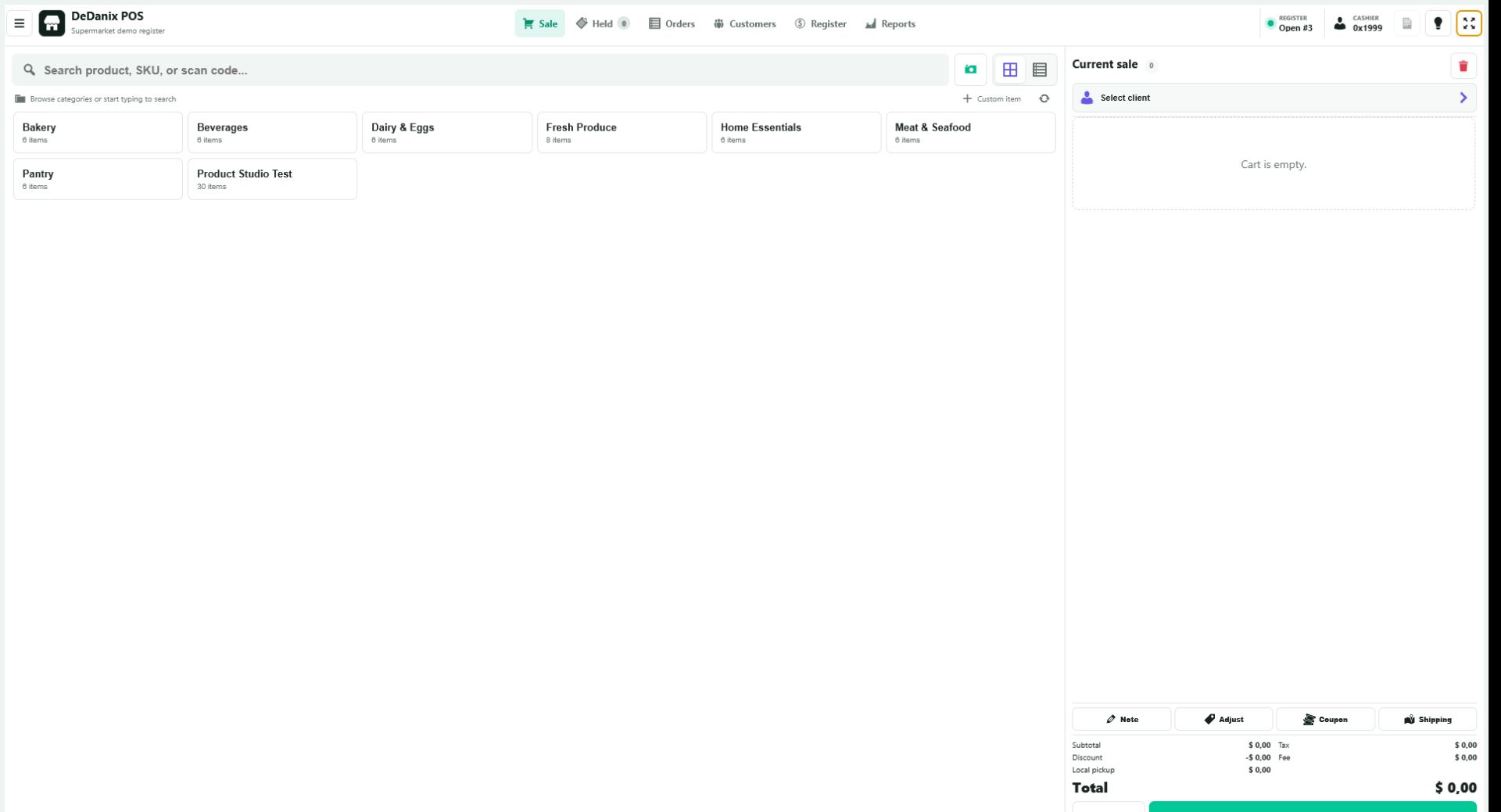This screenshot has height=812, width=1501.
Task: Expand the Select client chooser
Action: click(x=1274, y=98)
